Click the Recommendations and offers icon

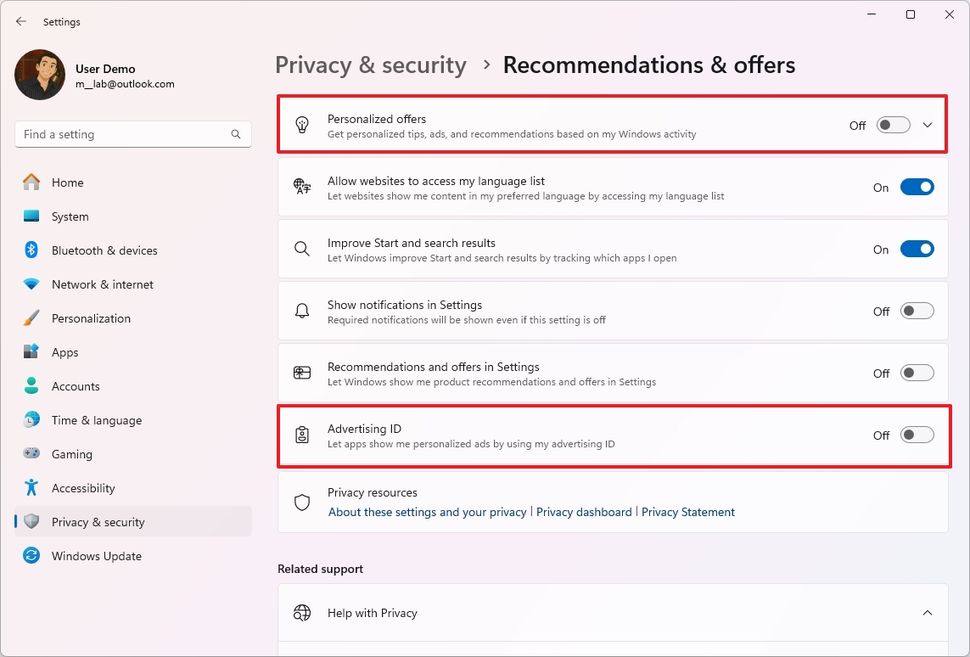point(301,372)
